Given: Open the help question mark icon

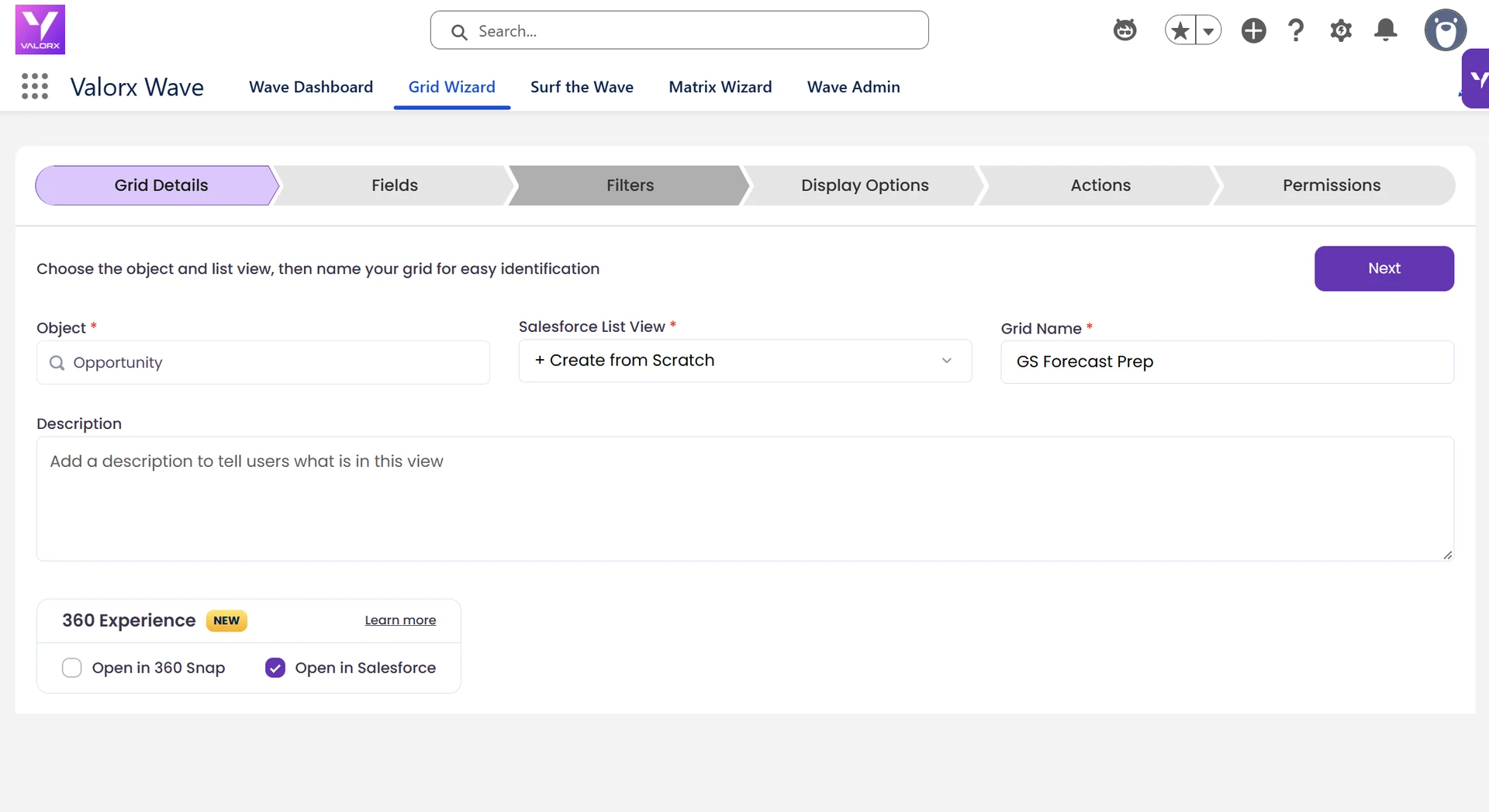Looking at the screenshot, I should pyautogui.click(x=1296, y=30).
